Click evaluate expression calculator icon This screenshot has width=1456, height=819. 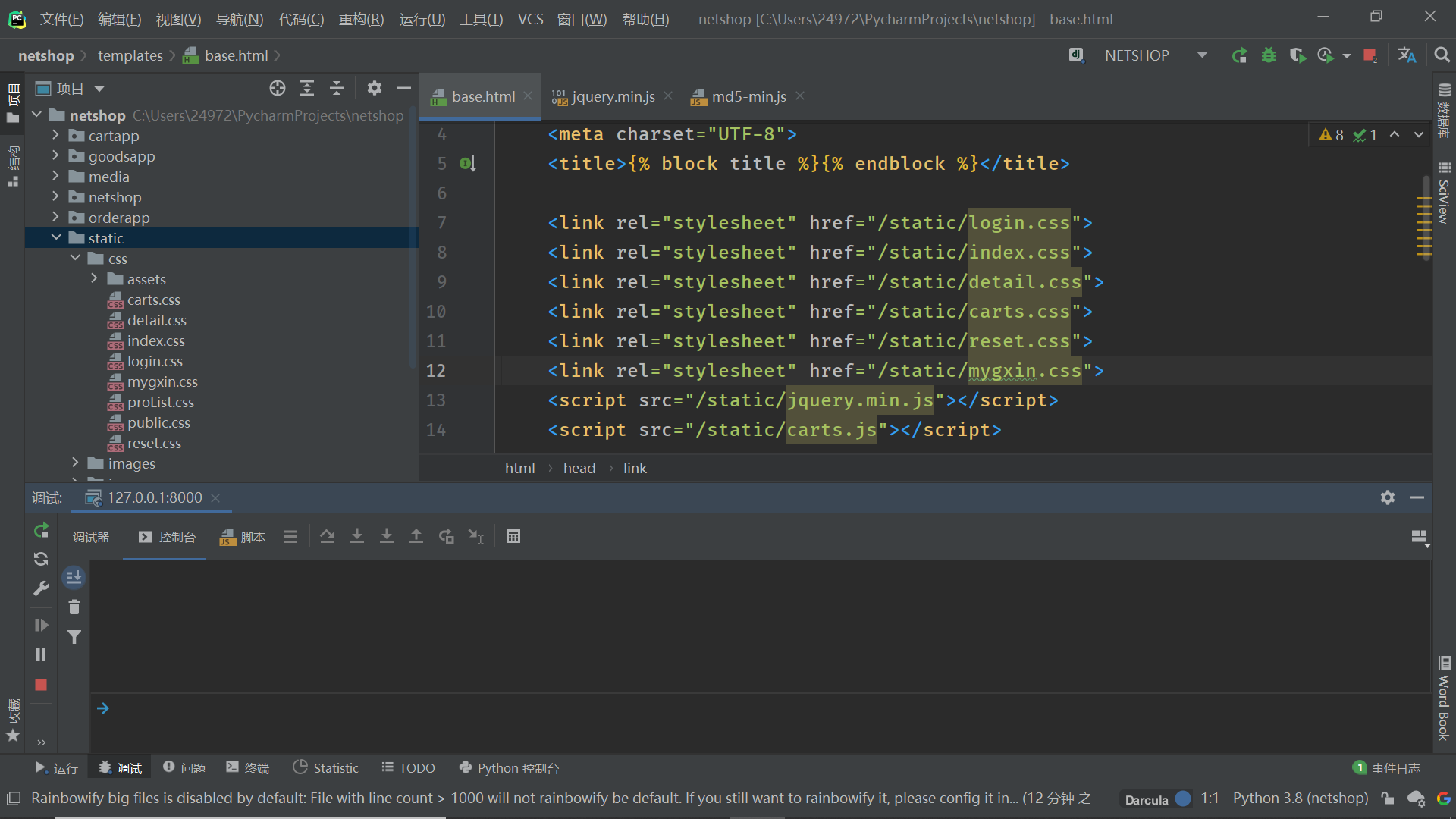coord(513,537)
